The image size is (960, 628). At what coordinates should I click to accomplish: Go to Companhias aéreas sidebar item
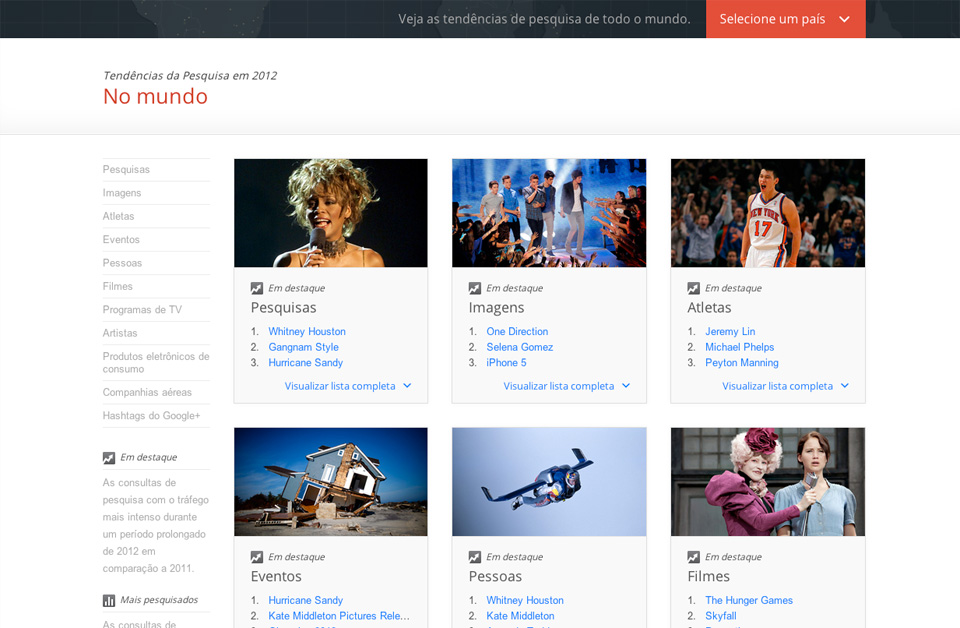(x=147, y=392)
